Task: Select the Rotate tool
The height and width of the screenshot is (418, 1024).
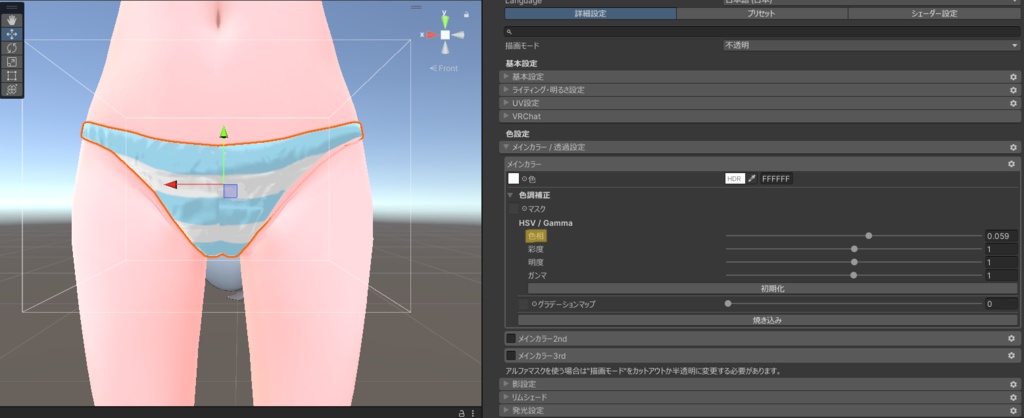Action: point(12,48)
